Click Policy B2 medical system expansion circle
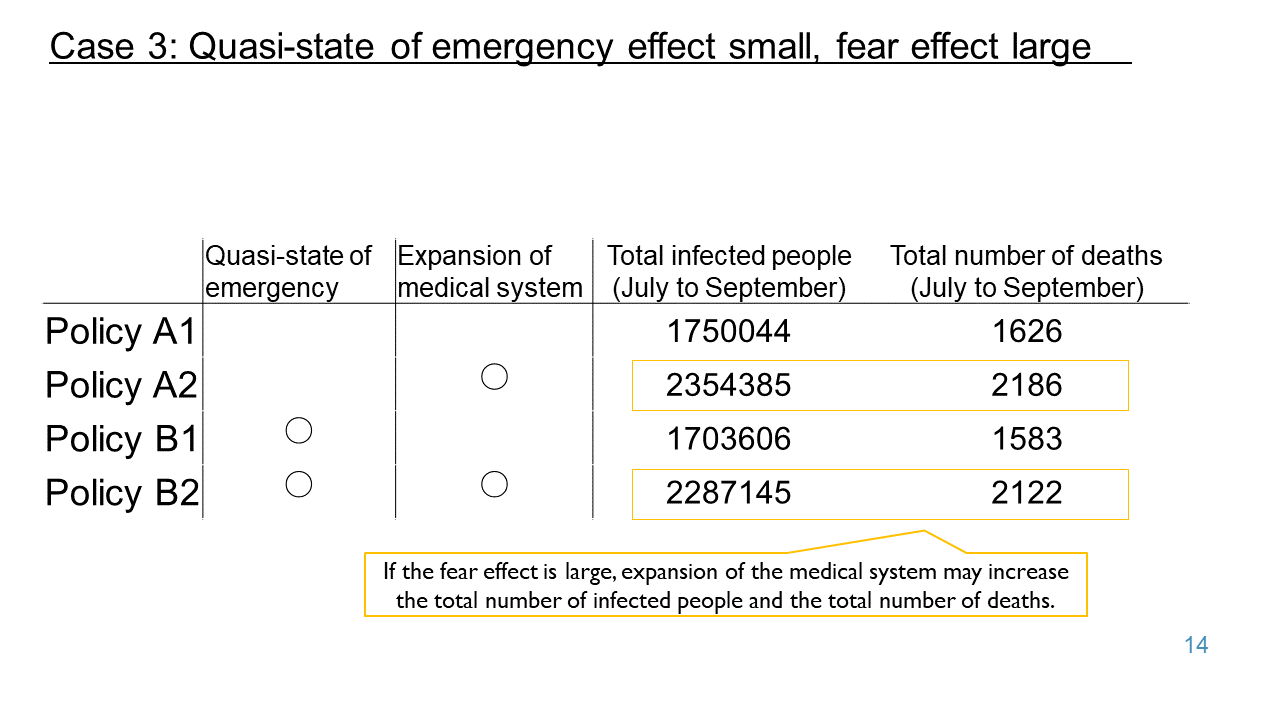Viewport: 1280px width, 720px height. (494, 484)
